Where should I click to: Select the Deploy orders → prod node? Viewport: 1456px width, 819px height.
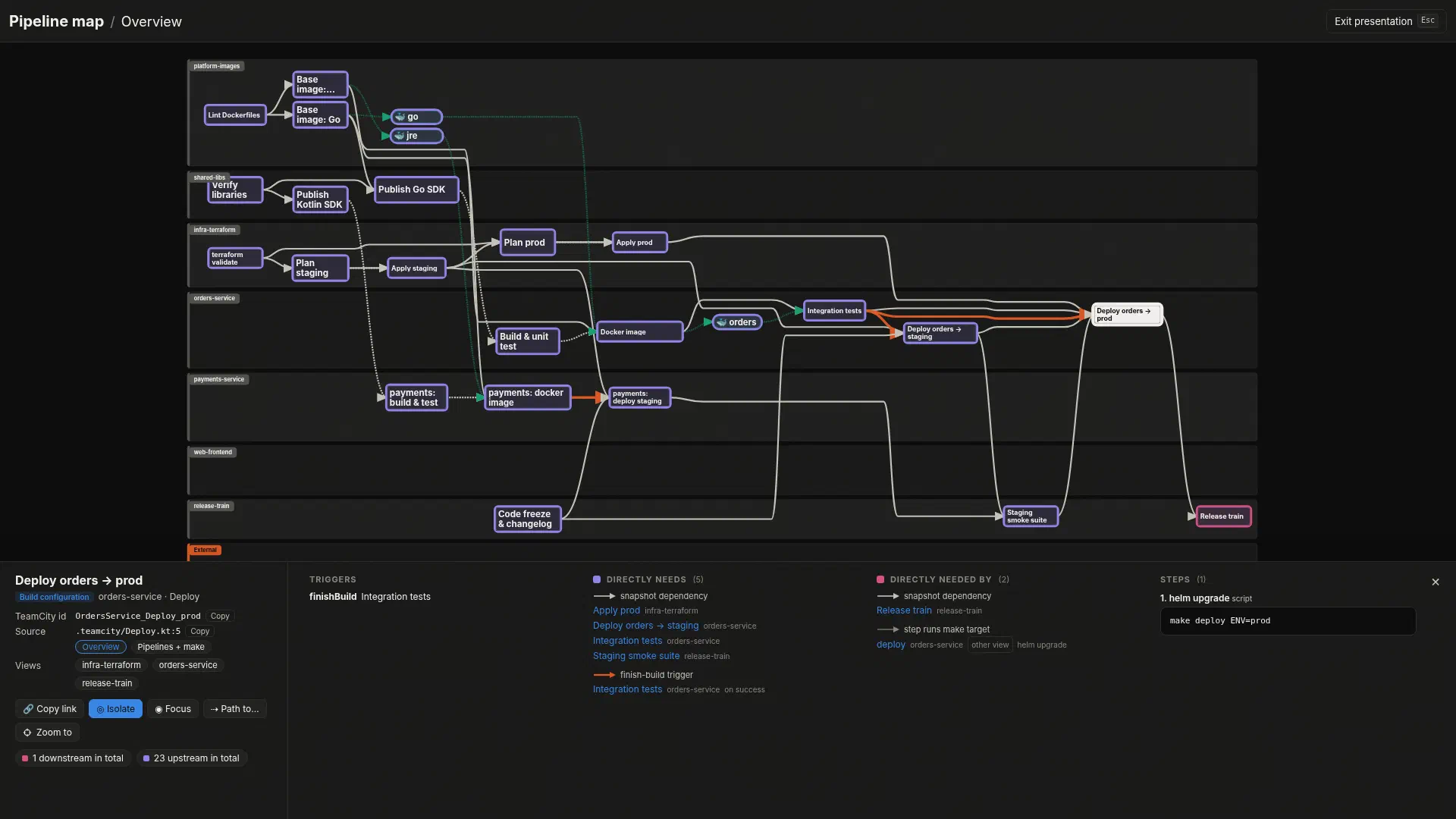pyautogui.click(x=1127, y=315)
